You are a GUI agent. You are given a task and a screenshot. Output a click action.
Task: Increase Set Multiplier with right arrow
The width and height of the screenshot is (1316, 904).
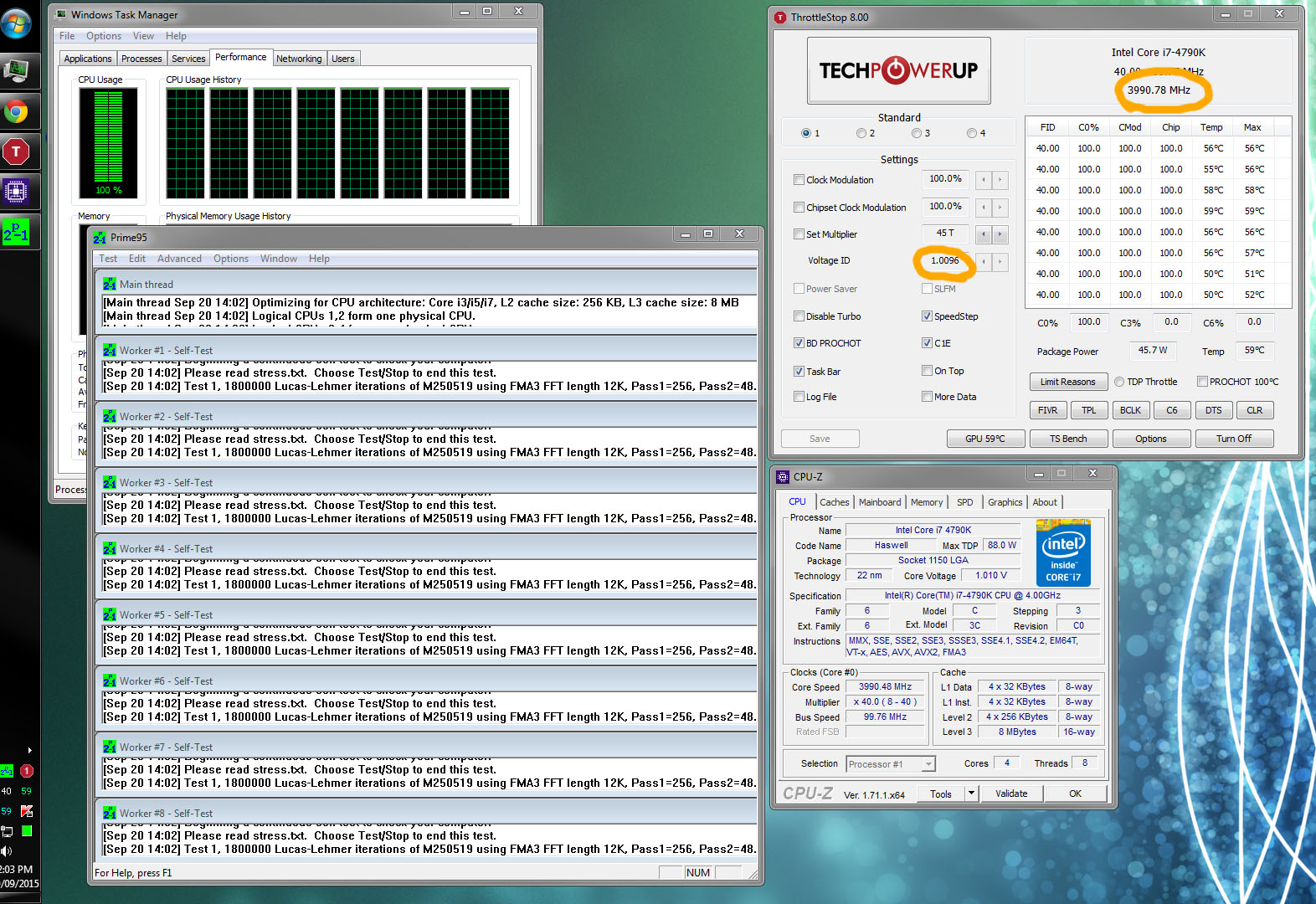(x=1000, y=234)
